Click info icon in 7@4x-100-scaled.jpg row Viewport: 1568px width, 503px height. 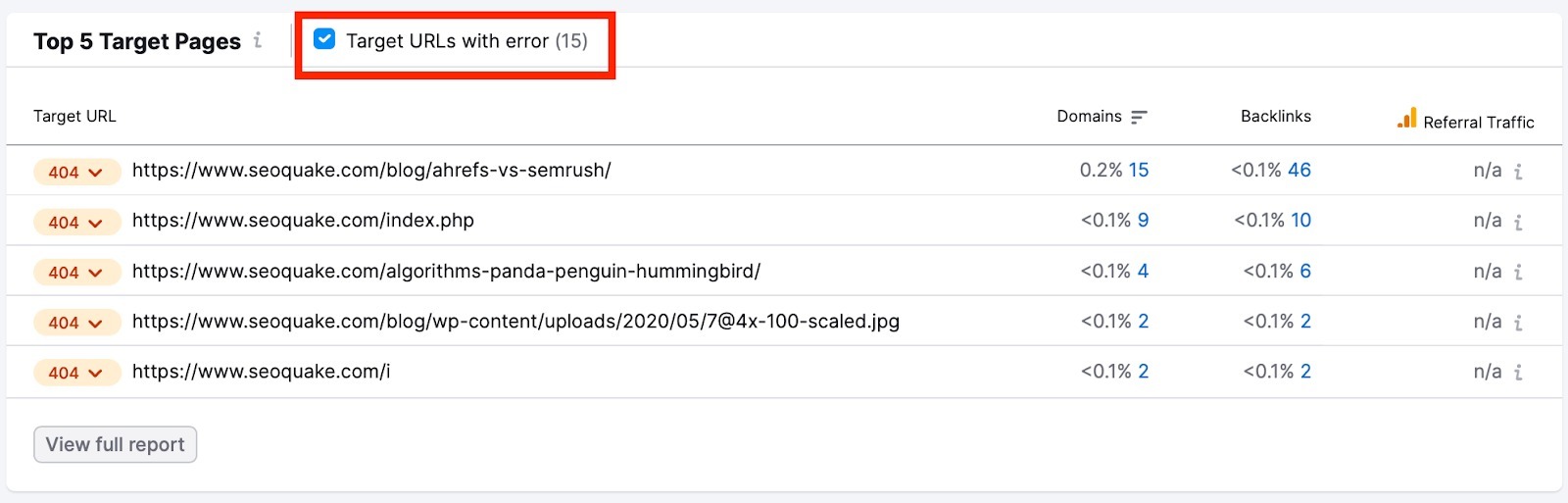pos(1518,323)
